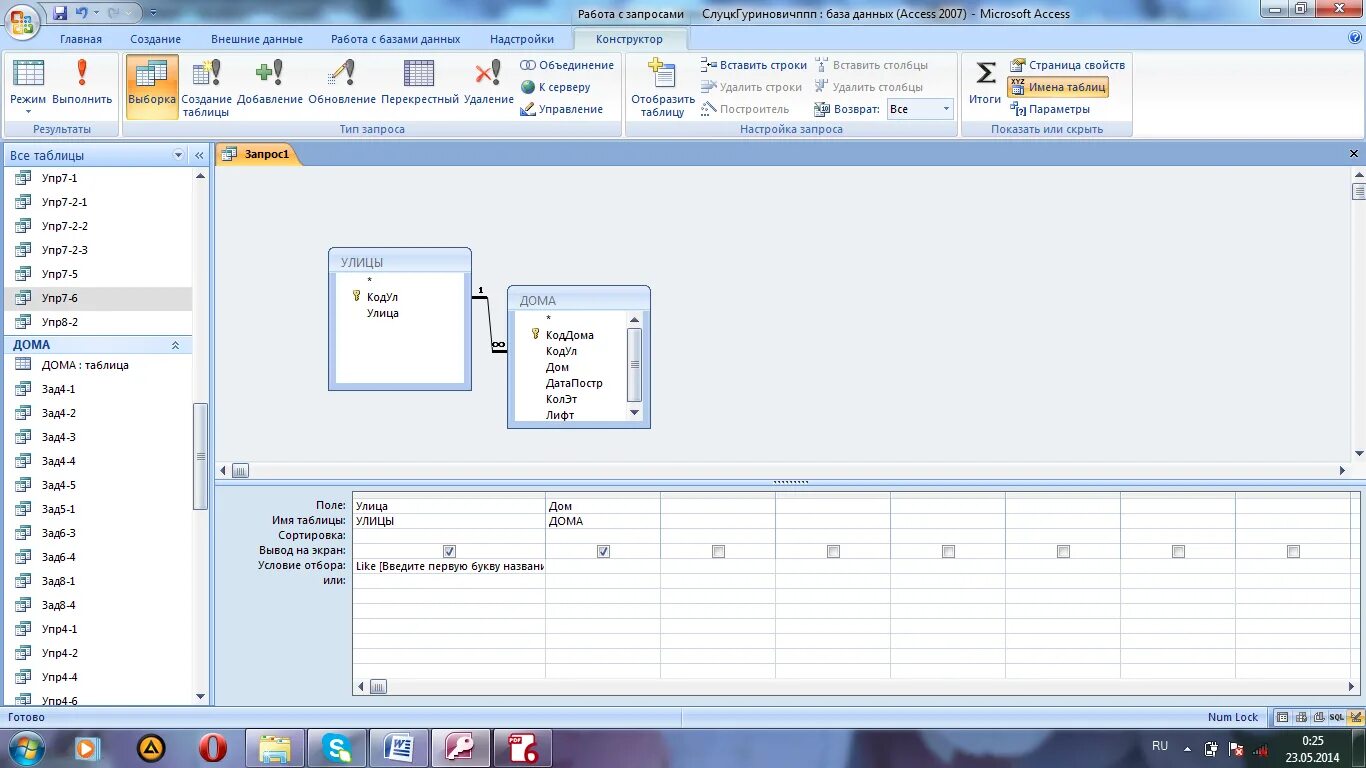
Task: Uncheck Вывод на экран for Улица
Action: coord(449,551)
